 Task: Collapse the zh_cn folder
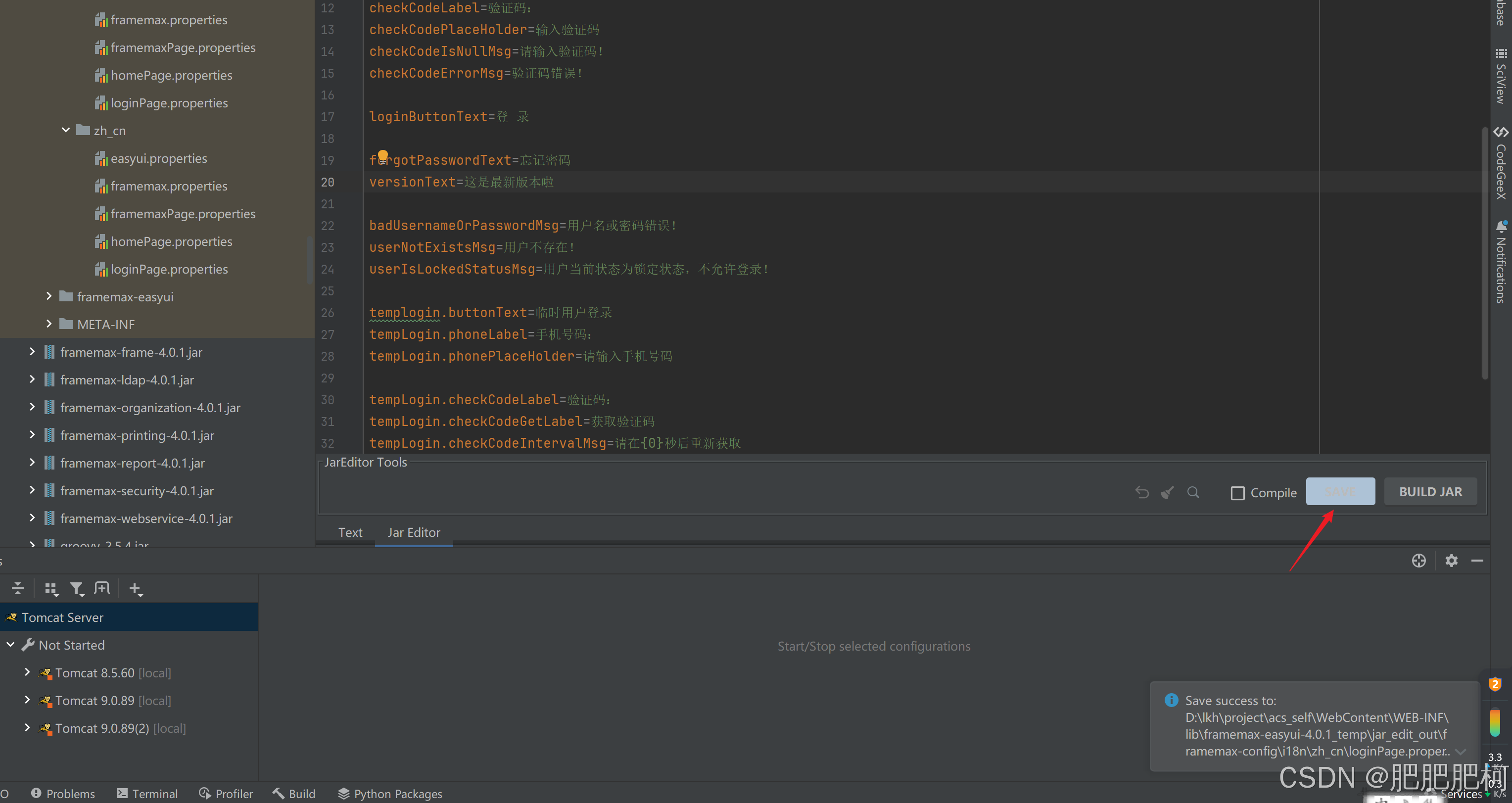pyautogui.click(x=66, y=130)
